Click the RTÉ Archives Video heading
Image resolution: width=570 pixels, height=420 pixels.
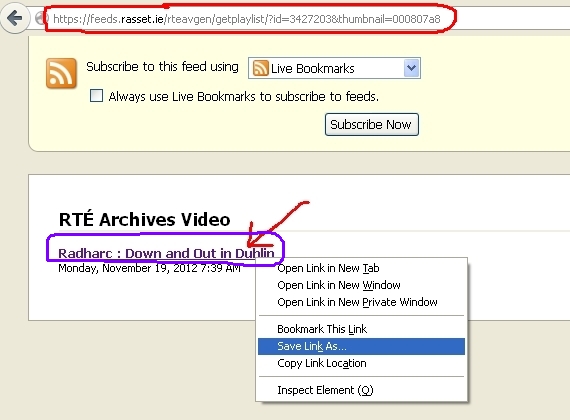tap(144, 219)
